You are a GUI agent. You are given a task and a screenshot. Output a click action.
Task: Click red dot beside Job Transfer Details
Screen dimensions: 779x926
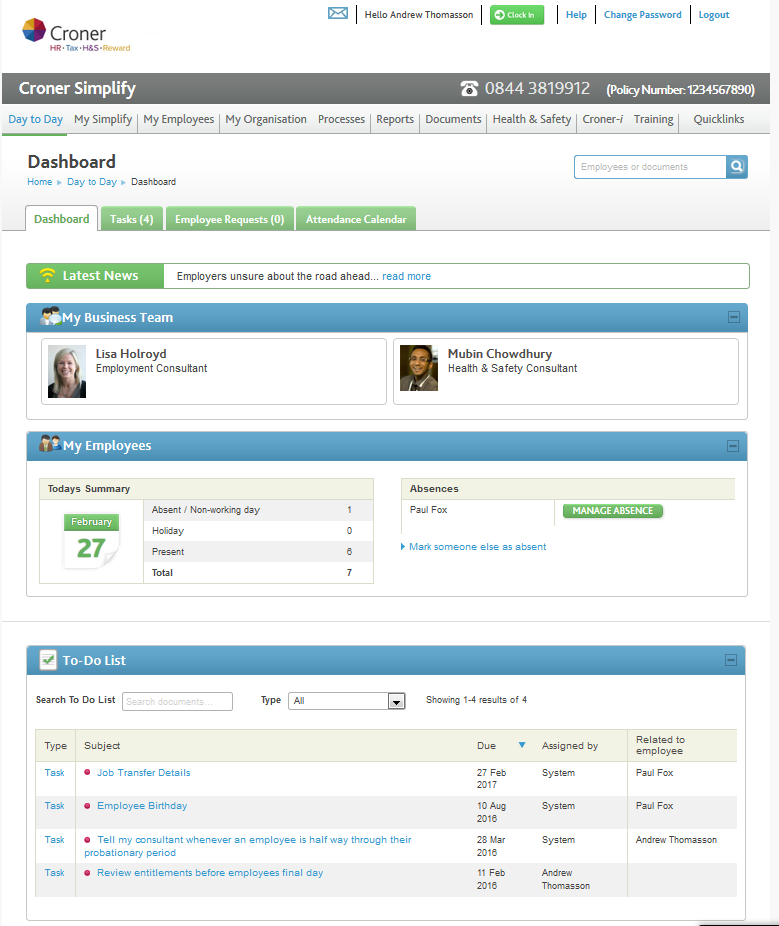coord(87,772)
